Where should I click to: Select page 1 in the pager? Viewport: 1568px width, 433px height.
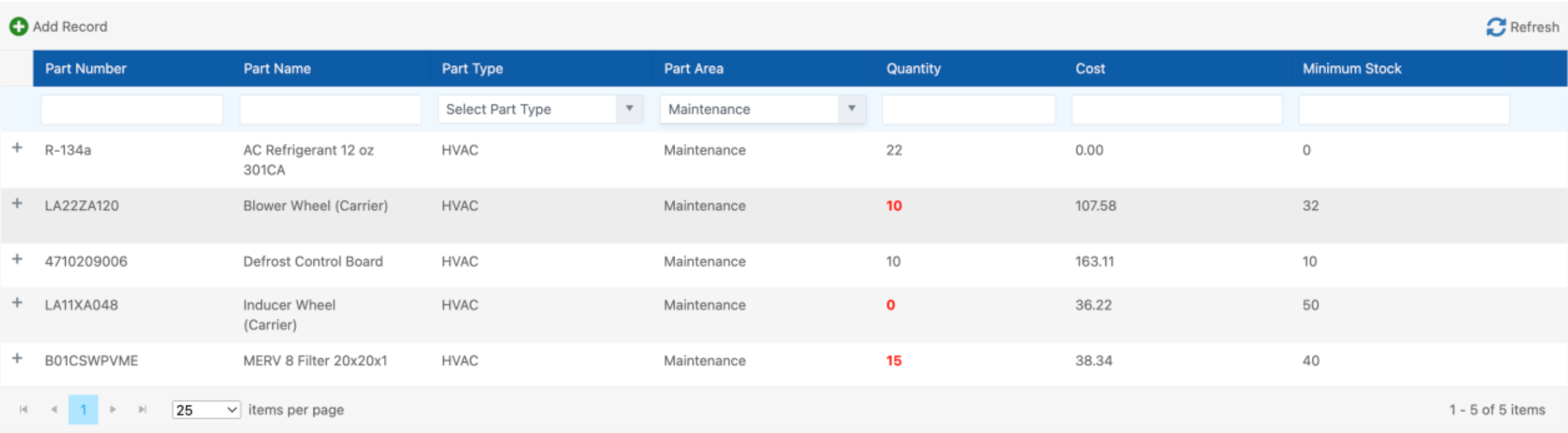click(x=83, y=410)
